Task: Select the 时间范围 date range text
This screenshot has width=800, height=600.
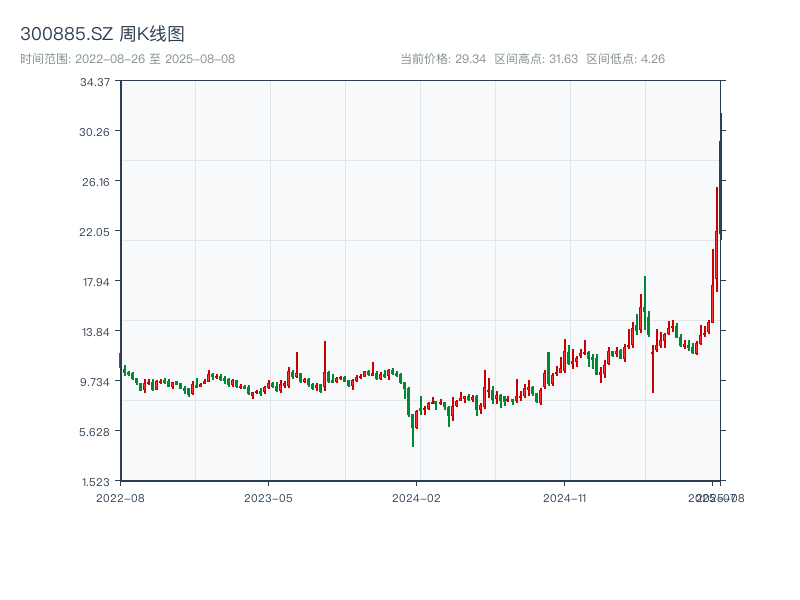Action: (128, 59)
